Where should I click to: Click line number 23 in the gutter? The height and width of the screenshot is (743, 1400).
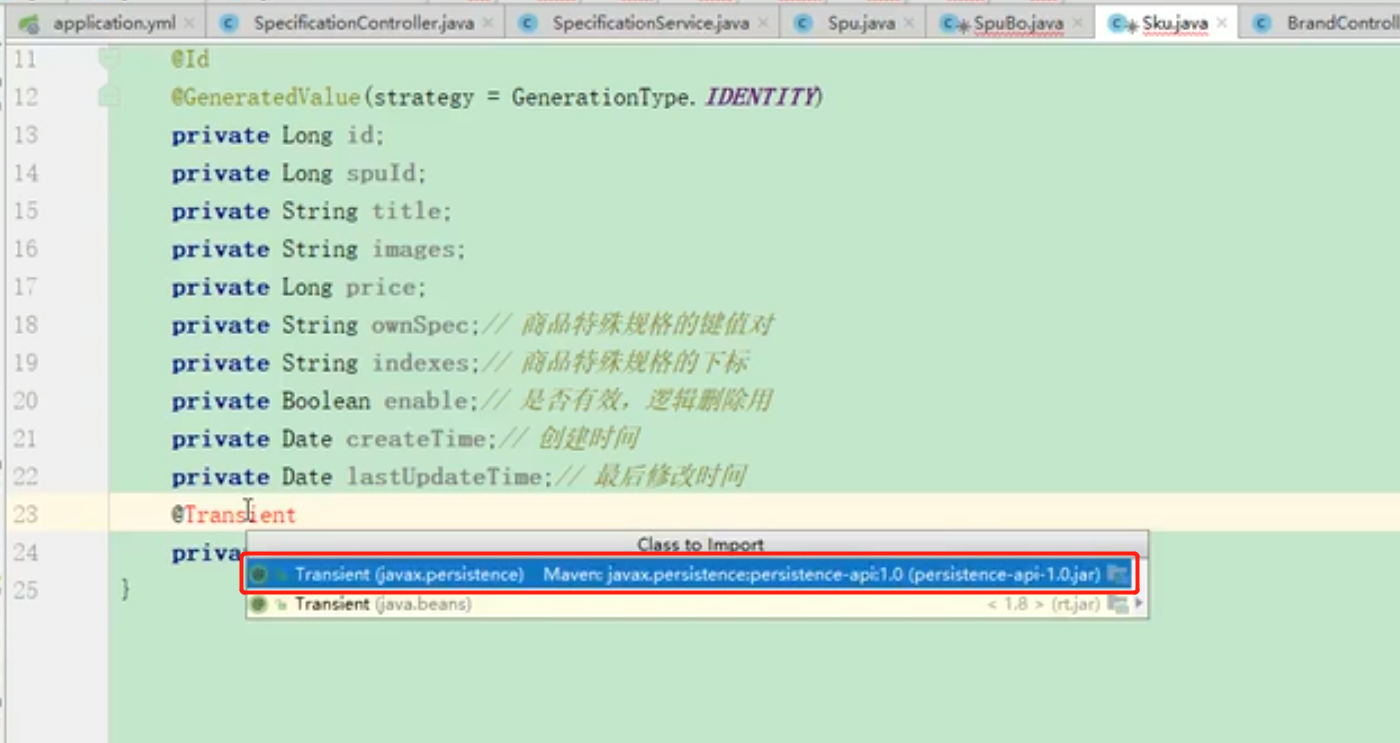(x=25, y=515)
